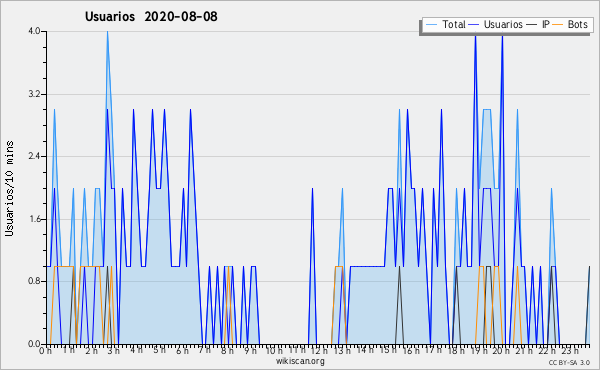The width and height of the screenshot is (600, 370).
Task: Click the light-blue Total legend line swatch
Action: tap(432, 25)
